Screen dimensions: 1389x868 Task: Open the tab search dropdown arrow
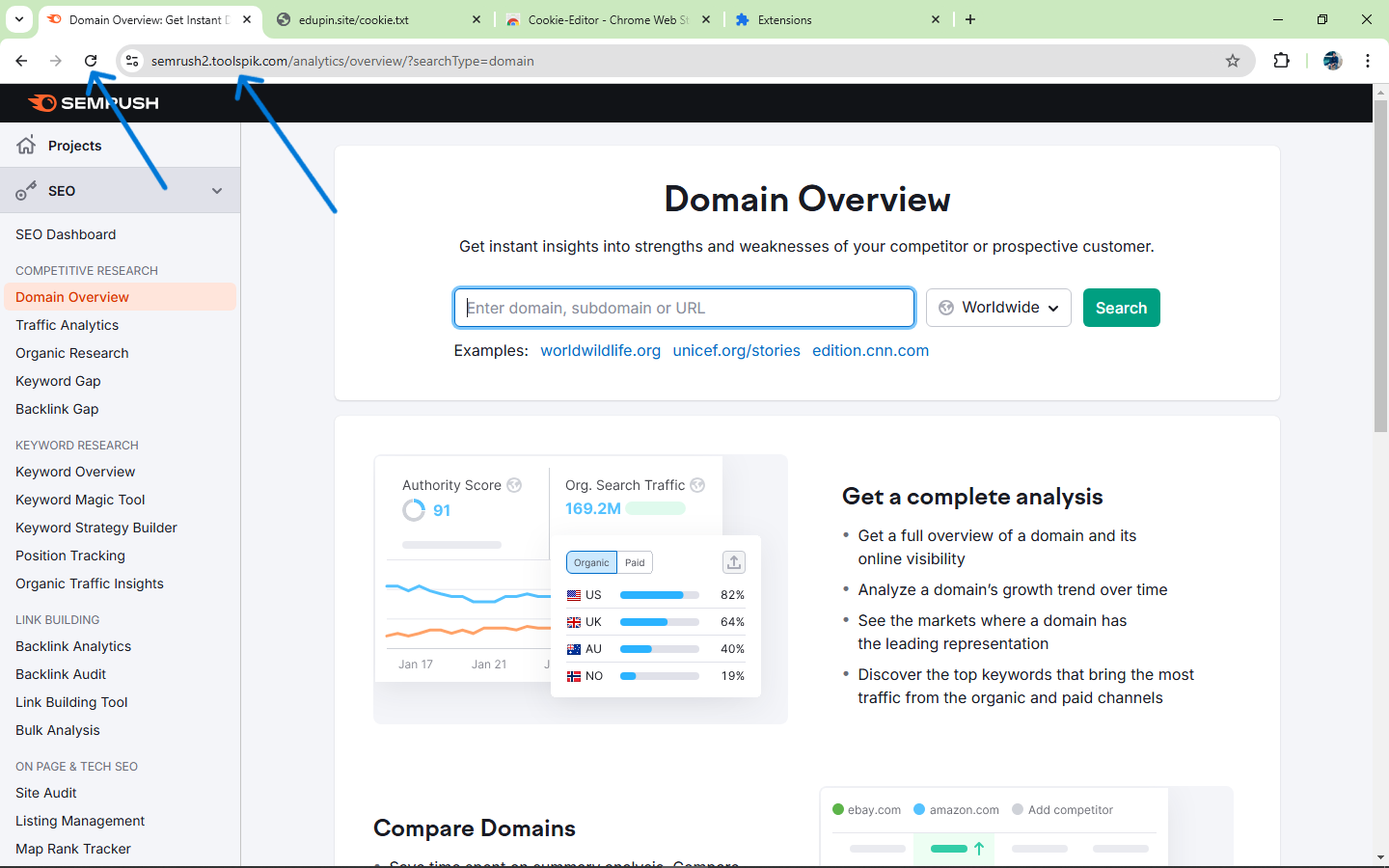point(18,19)
